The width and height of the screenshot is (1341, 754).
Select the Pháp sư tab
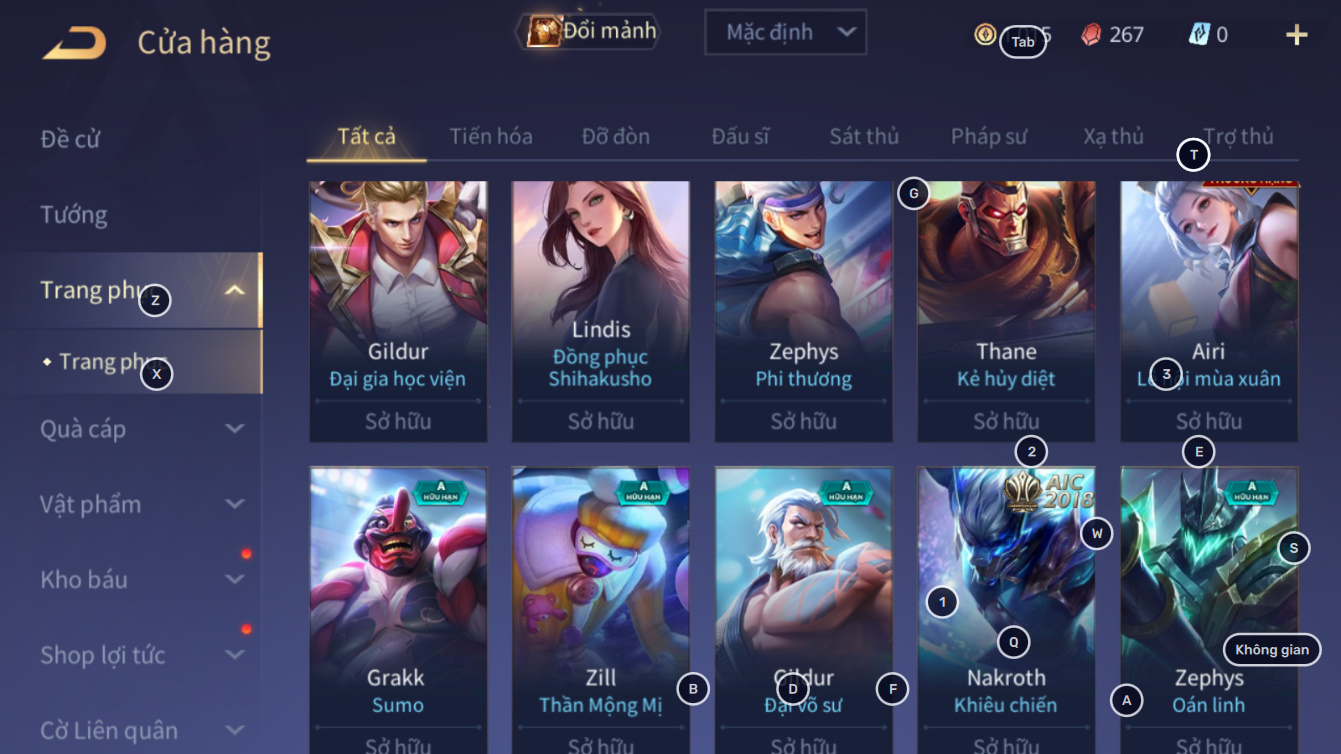pos(989,136)
